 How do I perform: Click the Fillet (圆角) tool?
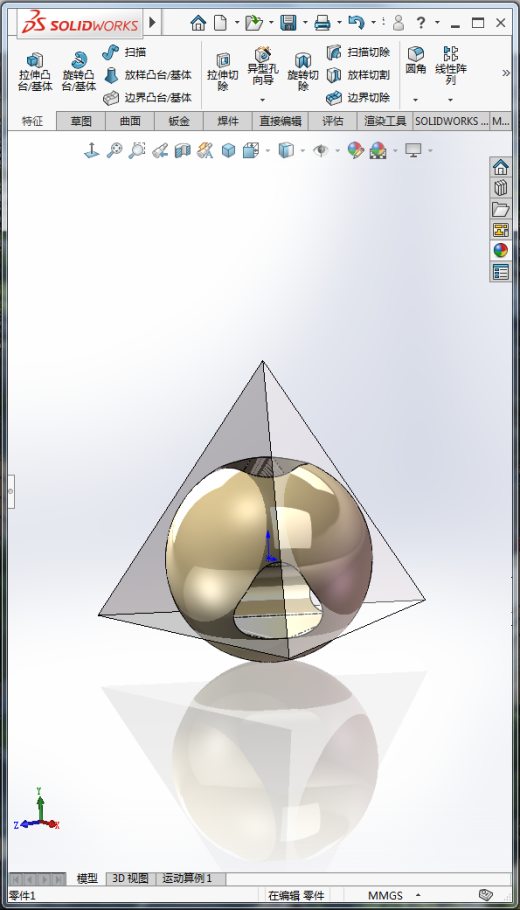click(x=416, y=61)
